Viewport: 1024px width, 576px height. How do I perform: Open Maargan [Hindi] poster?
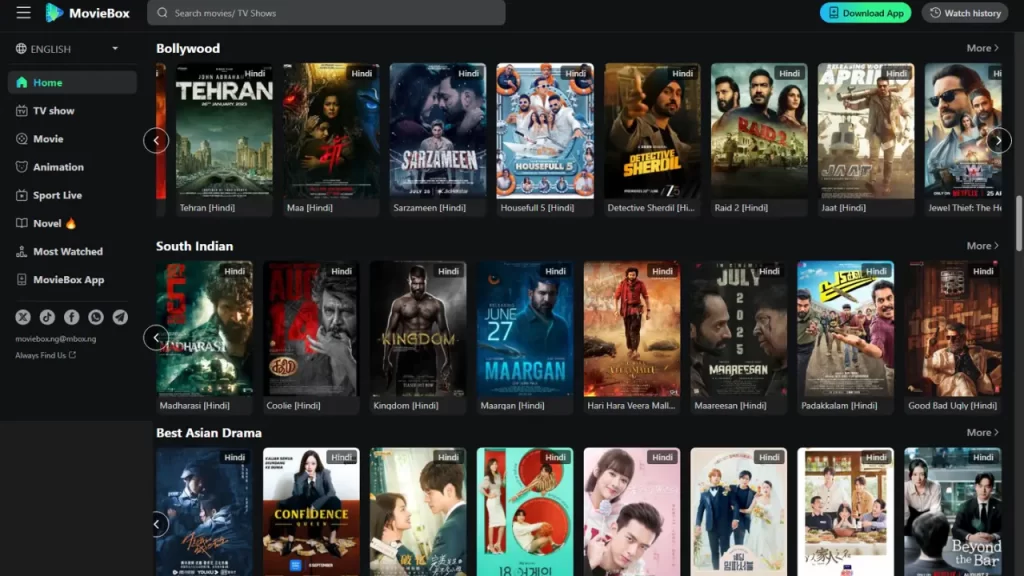525,328
